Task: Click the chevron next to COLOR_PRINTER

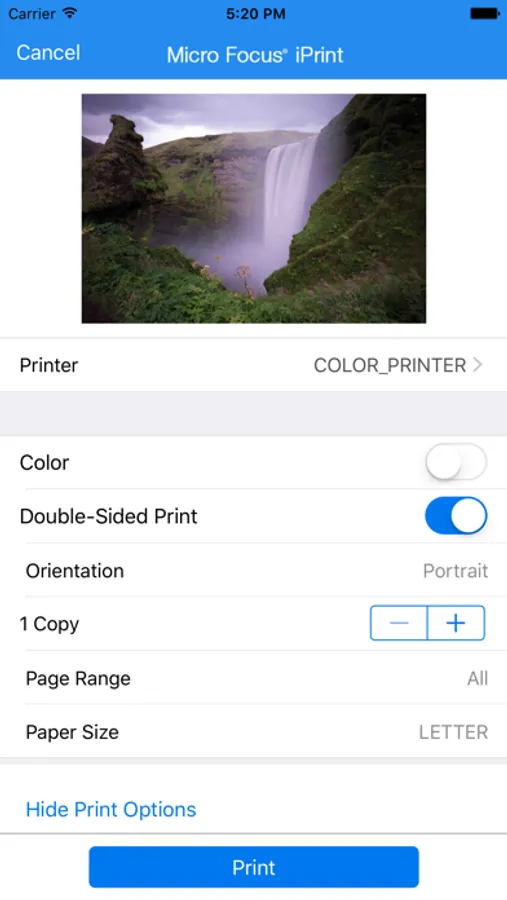Action: pos(478,365)
